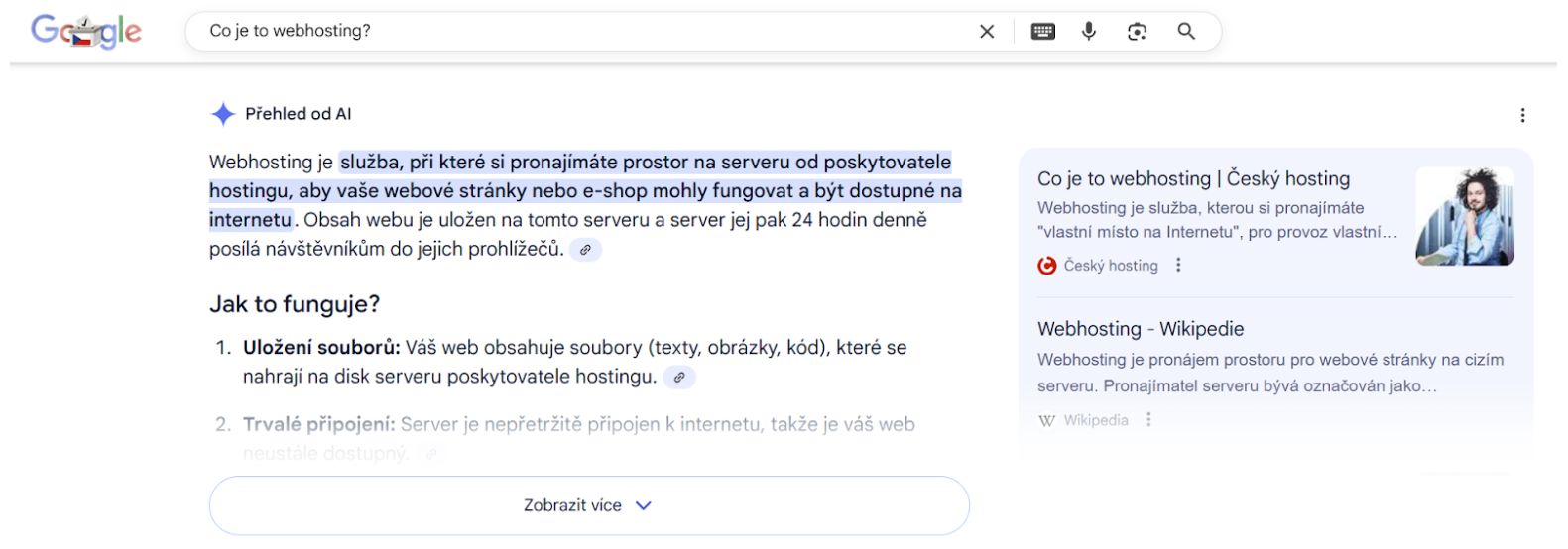Open 'Co je to webhosting | Český hosting' result
This screenshot has width=1568, height=549.
[x=1193, y=179]
